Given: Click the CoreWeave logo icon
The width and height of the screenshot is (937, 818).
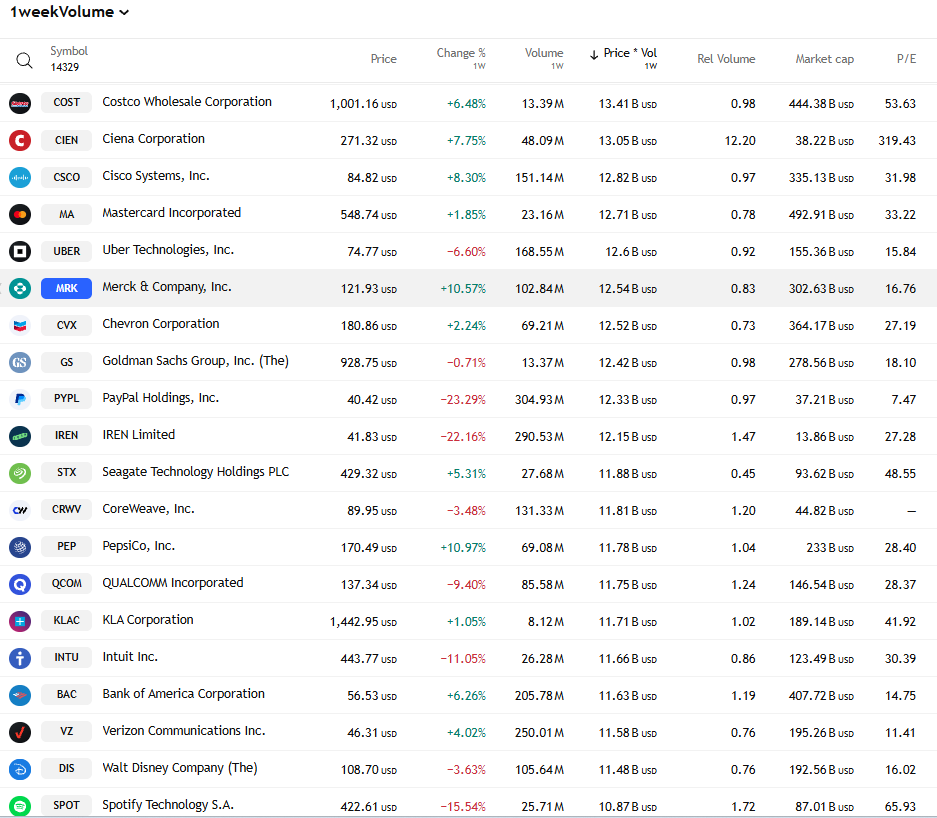Looking at the screenshot, I should coord(20,510).
